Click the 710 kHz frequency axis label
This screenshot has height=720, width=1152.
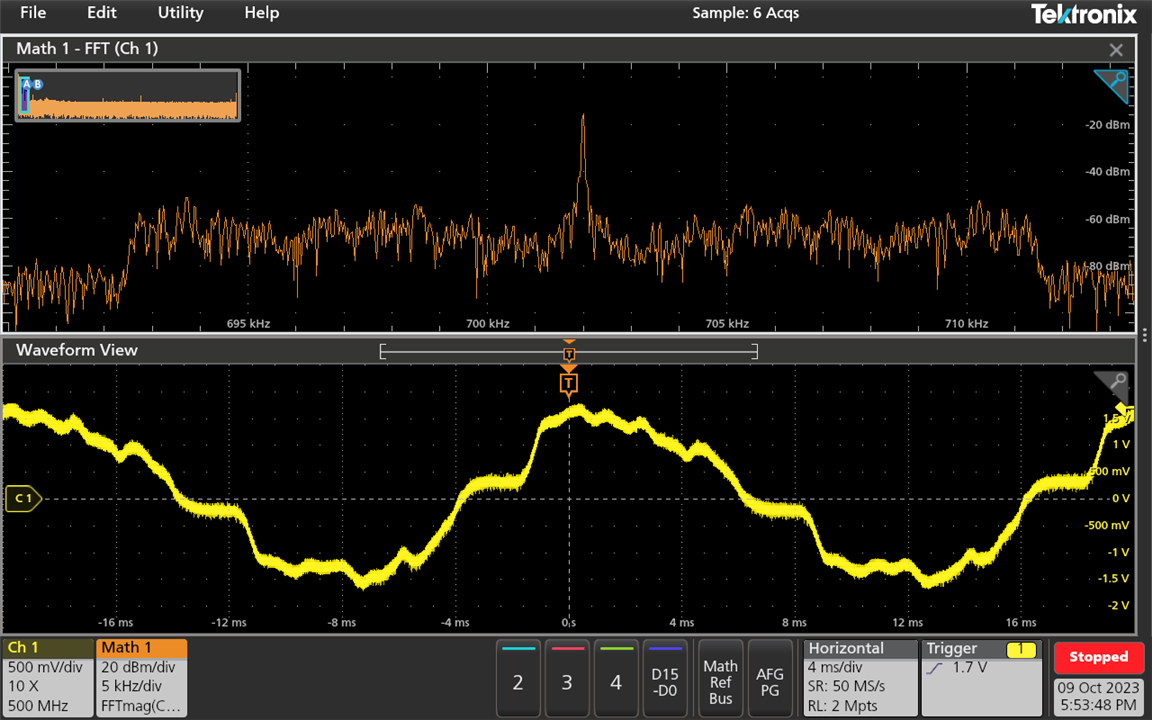coord(966,323)
